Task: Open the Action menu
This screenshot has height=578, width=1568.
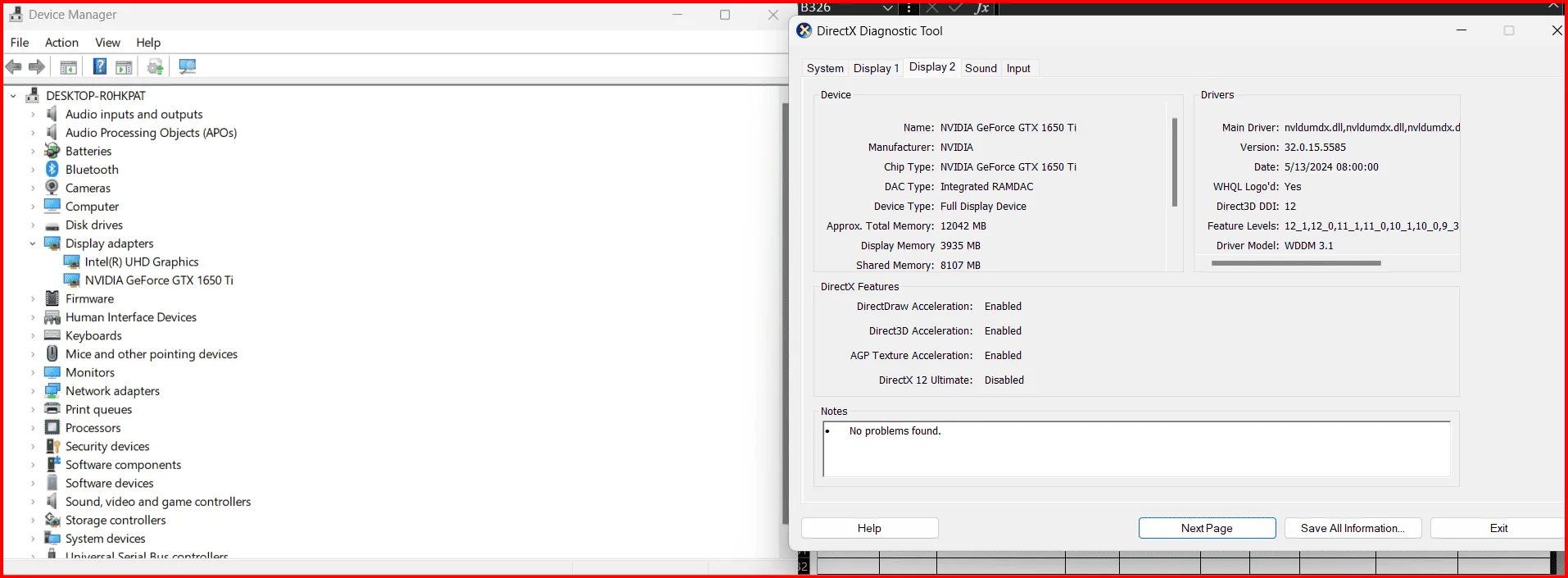Action: tap(61, 43)
